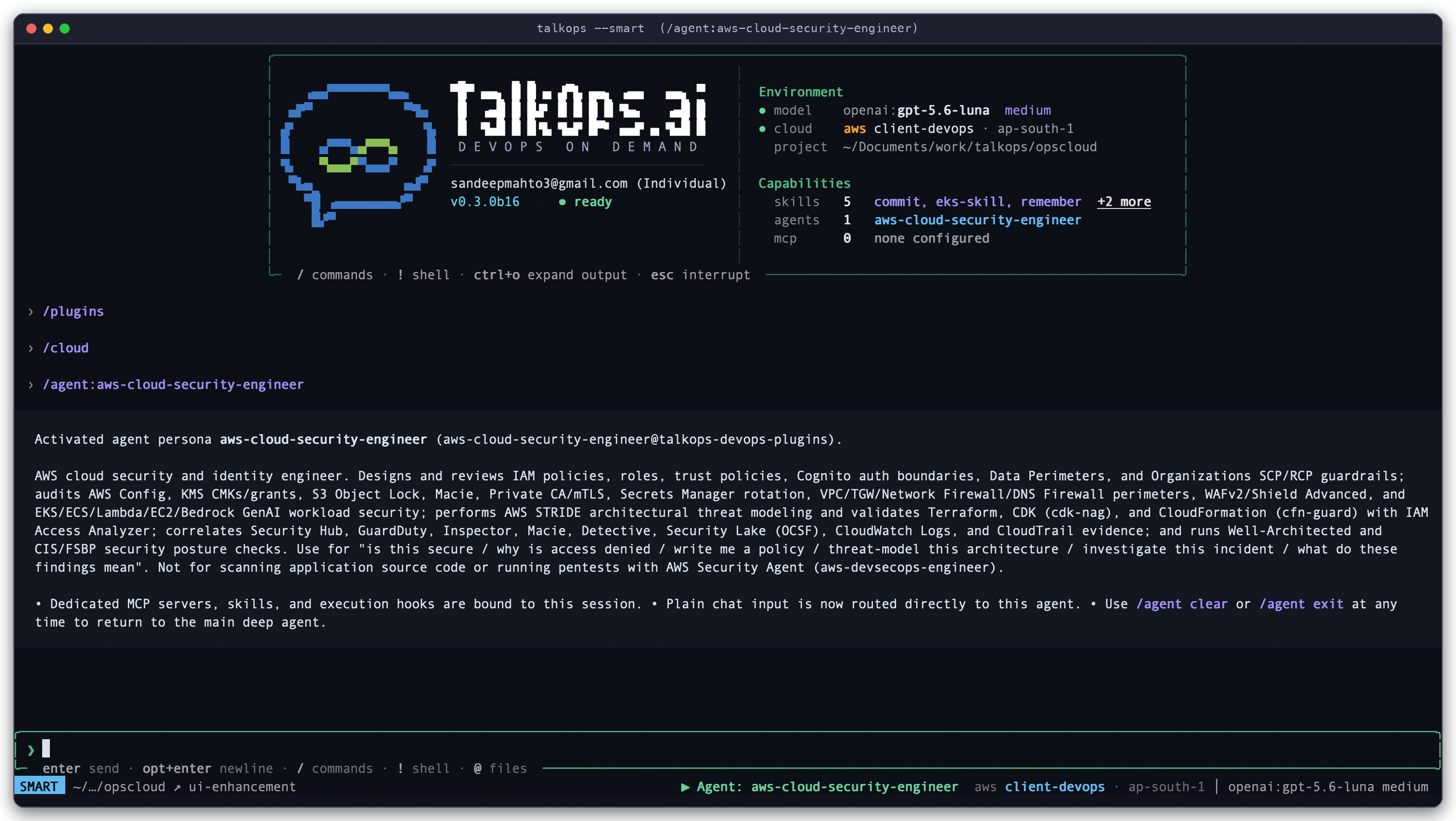Screen dimensions: 1456x821
Task: Click the '~/…/opscloud' path in status bar
Action: pos(119,787)
